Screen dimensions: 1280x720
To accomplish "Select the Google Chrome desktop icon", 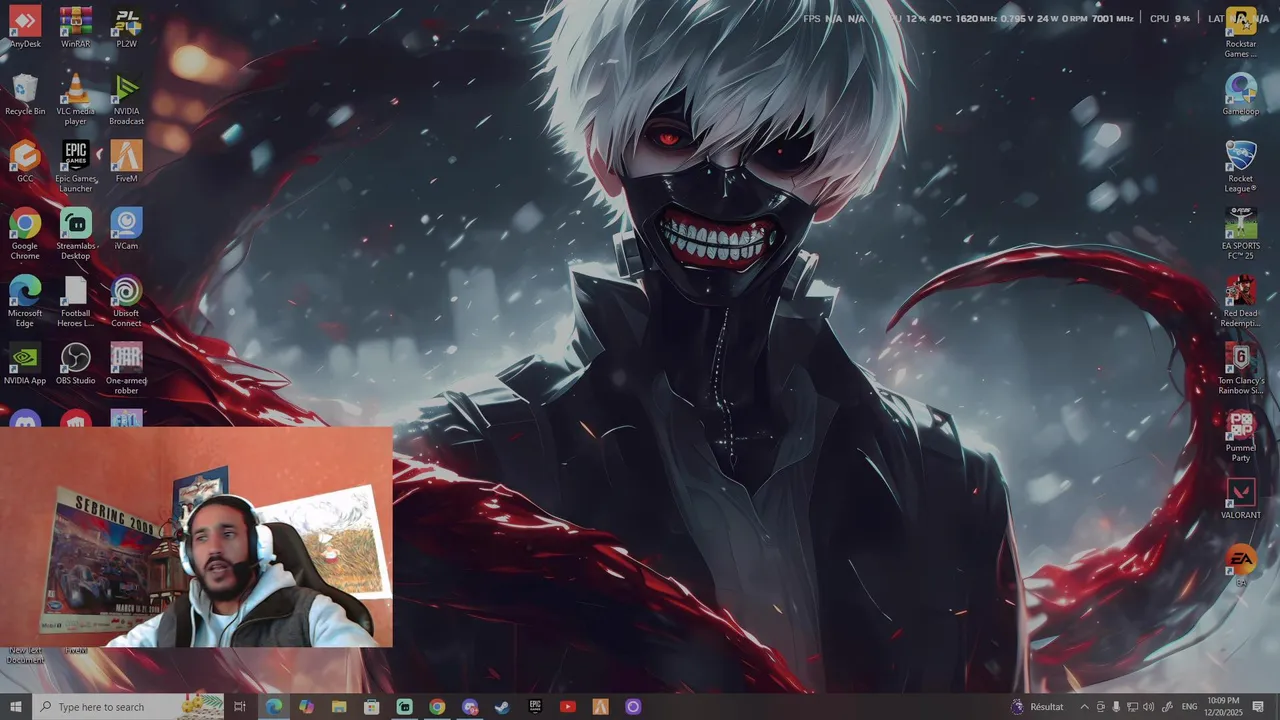I will [25, 233].
